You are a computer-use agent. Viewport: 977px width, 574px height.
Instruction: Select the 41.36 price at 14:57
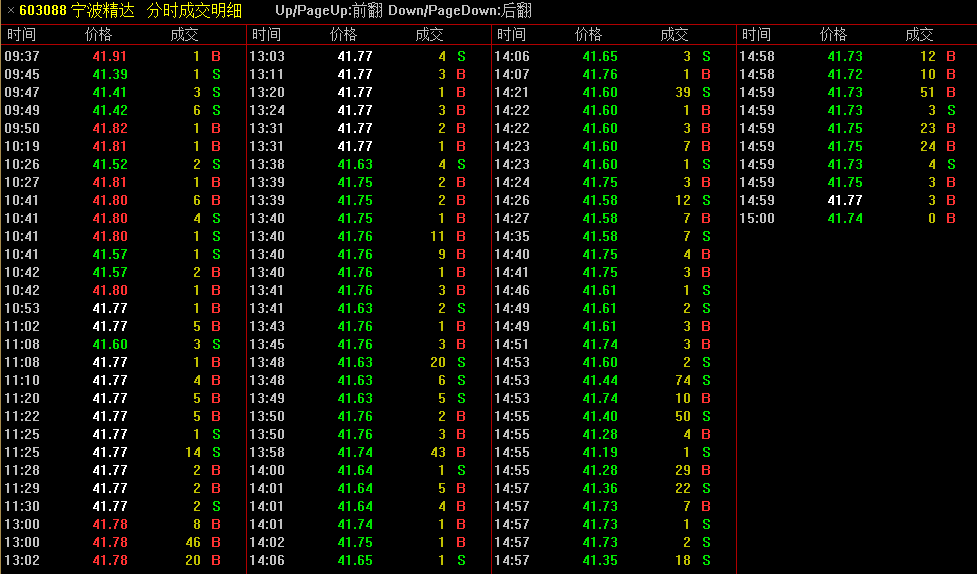click(x=600, y=489)
